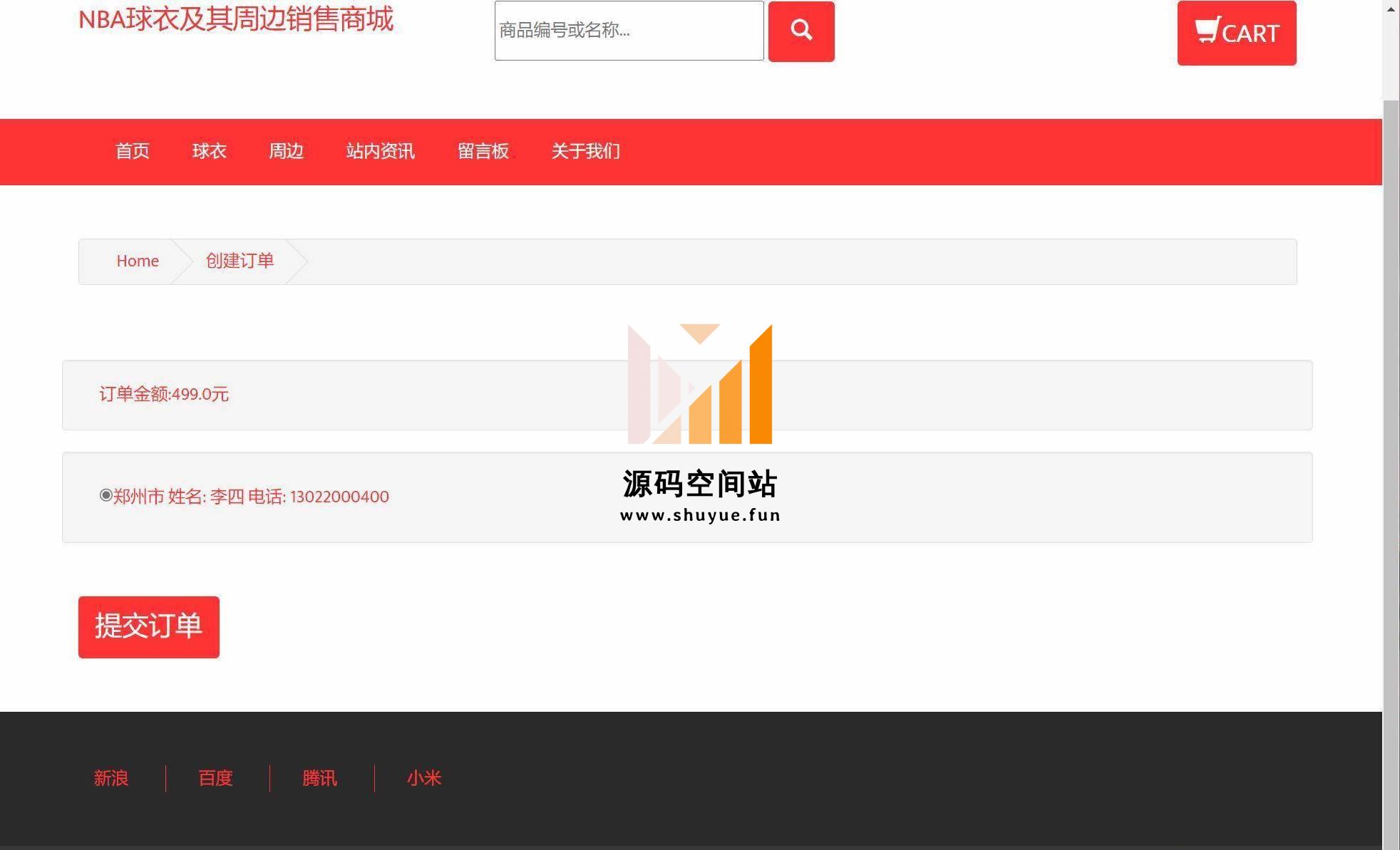Click the Home breadcrumb link

[138, 261]
